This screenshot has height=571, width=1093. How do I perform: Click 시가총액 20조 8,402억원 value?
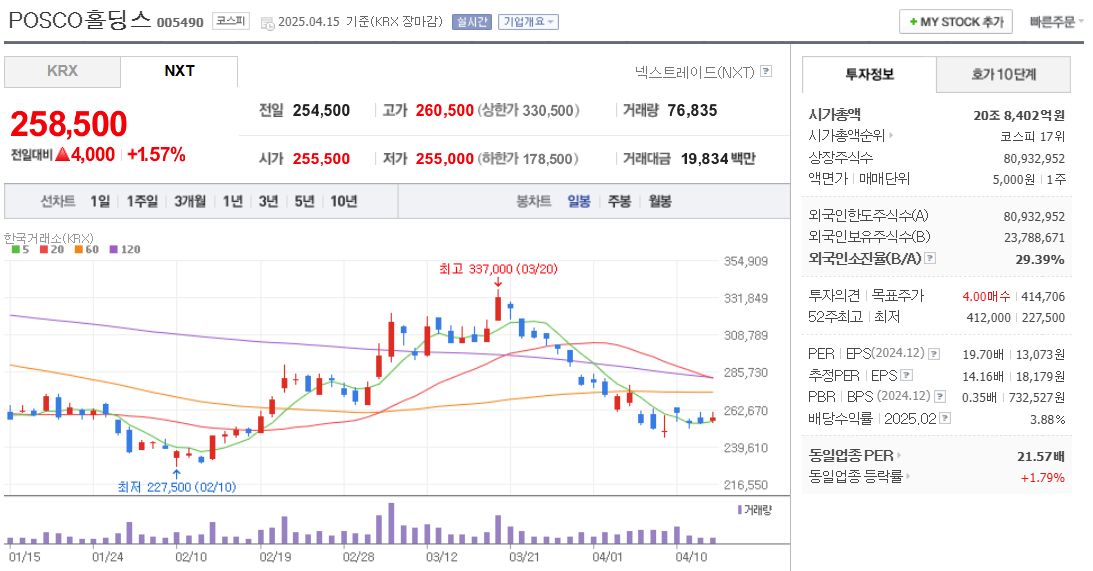click(1019, 115)
